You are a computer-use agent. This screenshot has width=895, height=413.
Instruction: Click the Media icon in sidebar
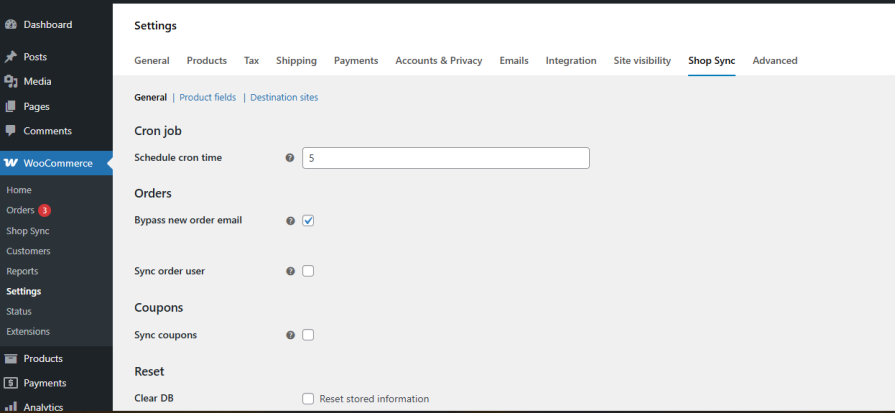tap(11, 82)
